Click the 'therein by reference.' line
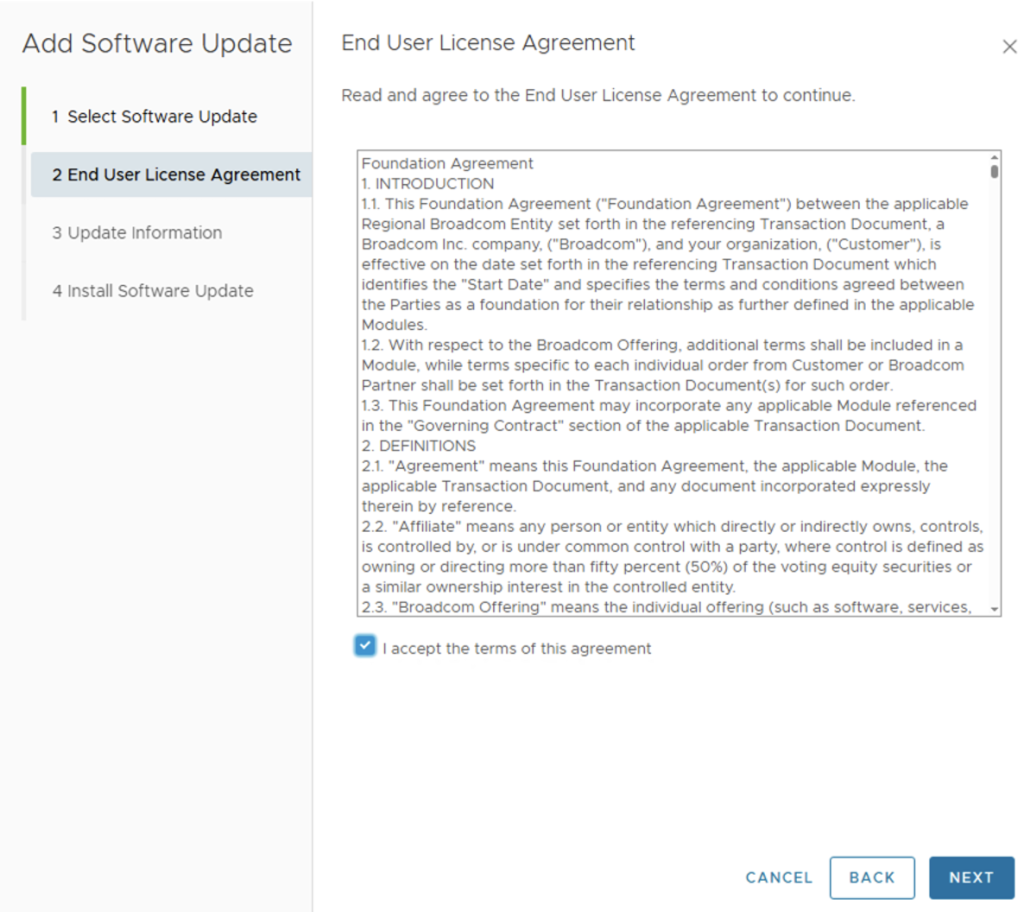 click(439, 506)
